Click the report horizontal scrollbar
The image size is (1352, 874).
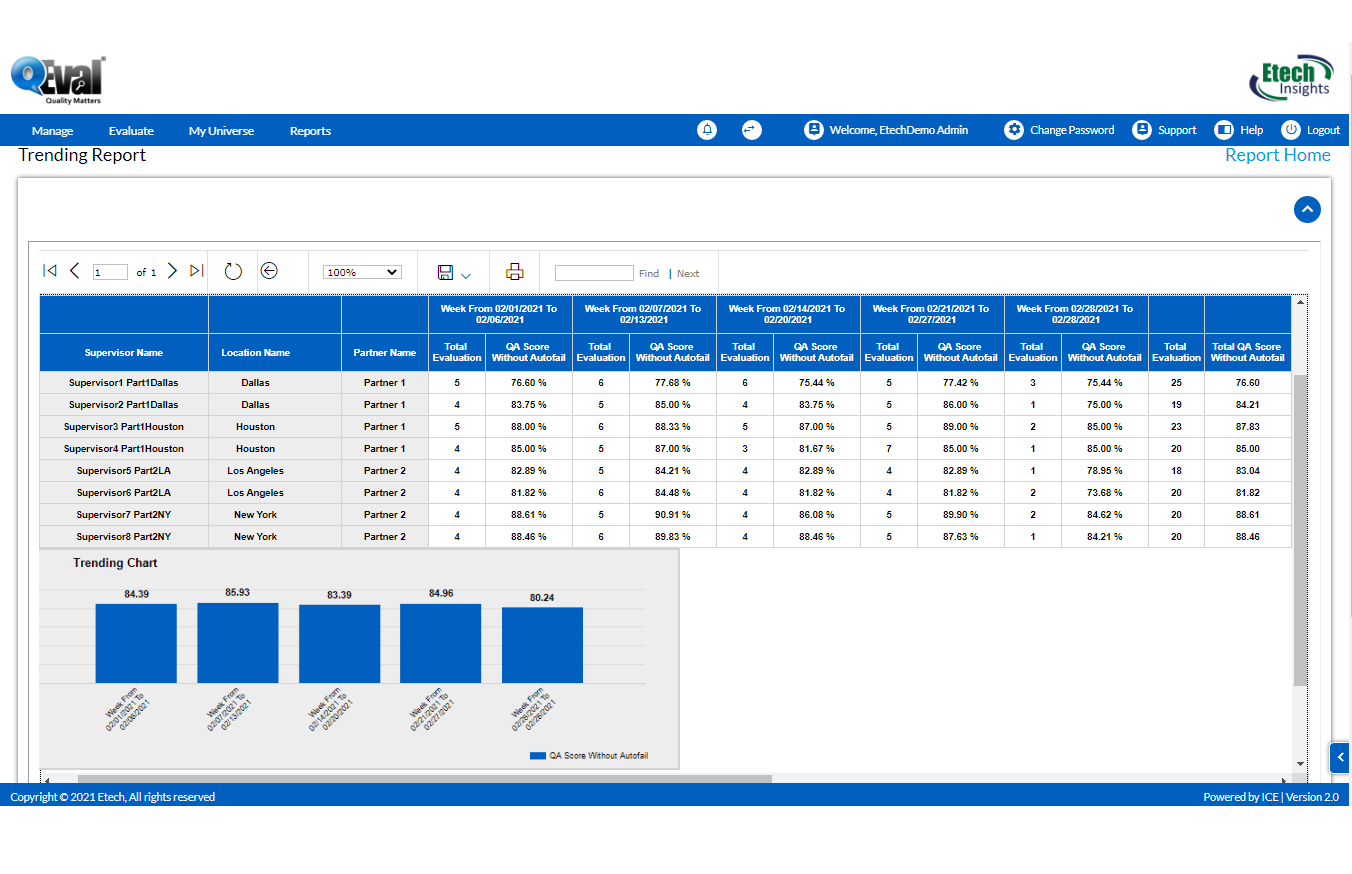(424, 779)
